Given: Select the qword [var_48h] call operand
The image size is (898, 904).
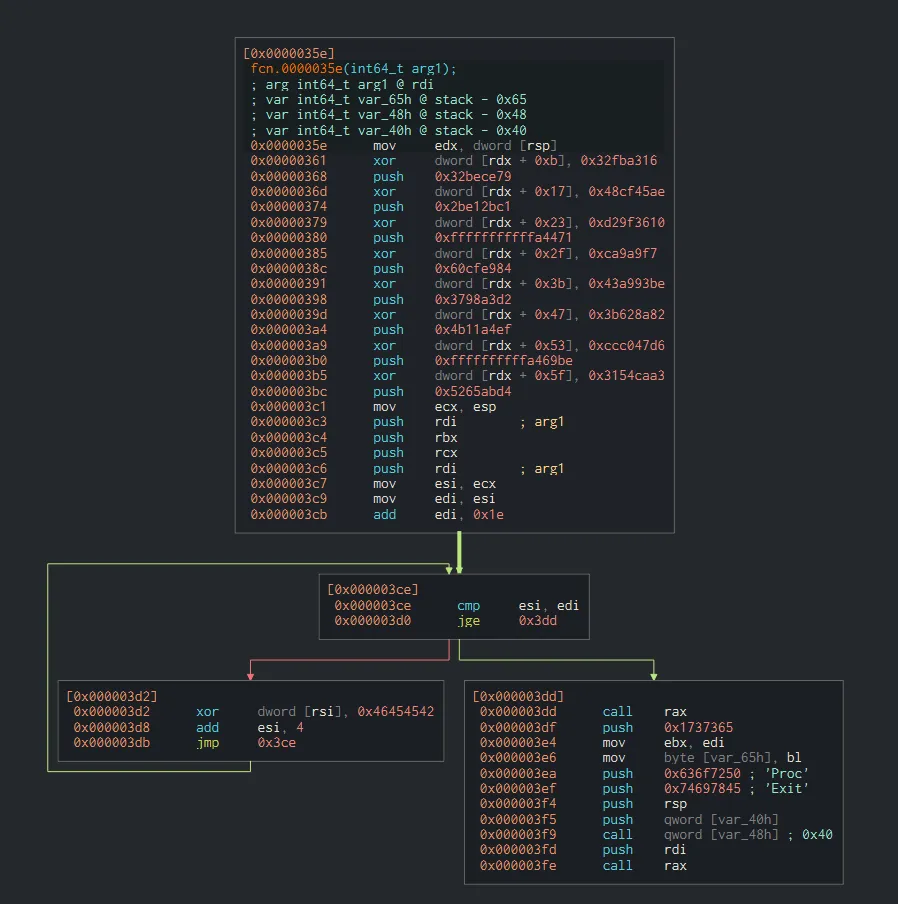Looking at the screenshot, I should click(x=720, y=835).
